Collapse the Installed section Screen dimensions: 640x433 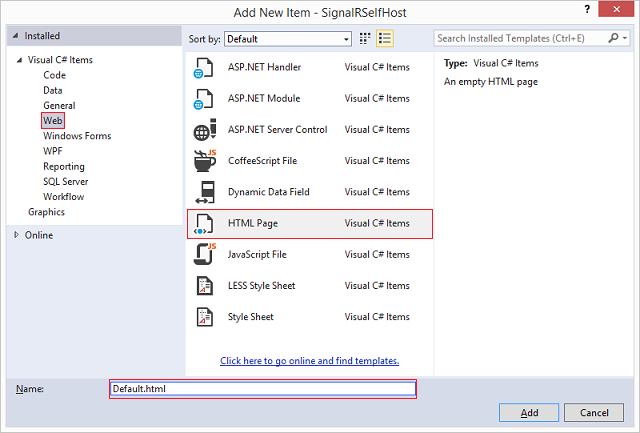(x=16, y=36)
